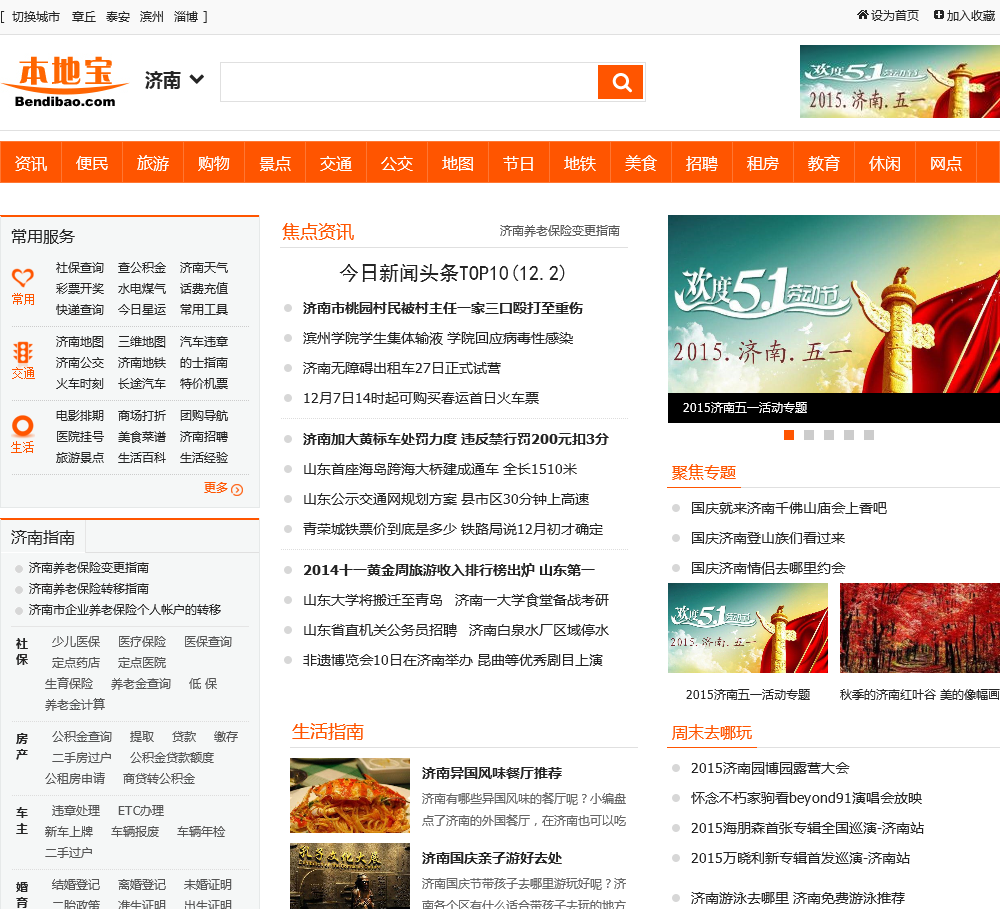
Task: Open 济南游泳去哪里 济南免费游泳推荐 link
Action: [x=798, y=898]
